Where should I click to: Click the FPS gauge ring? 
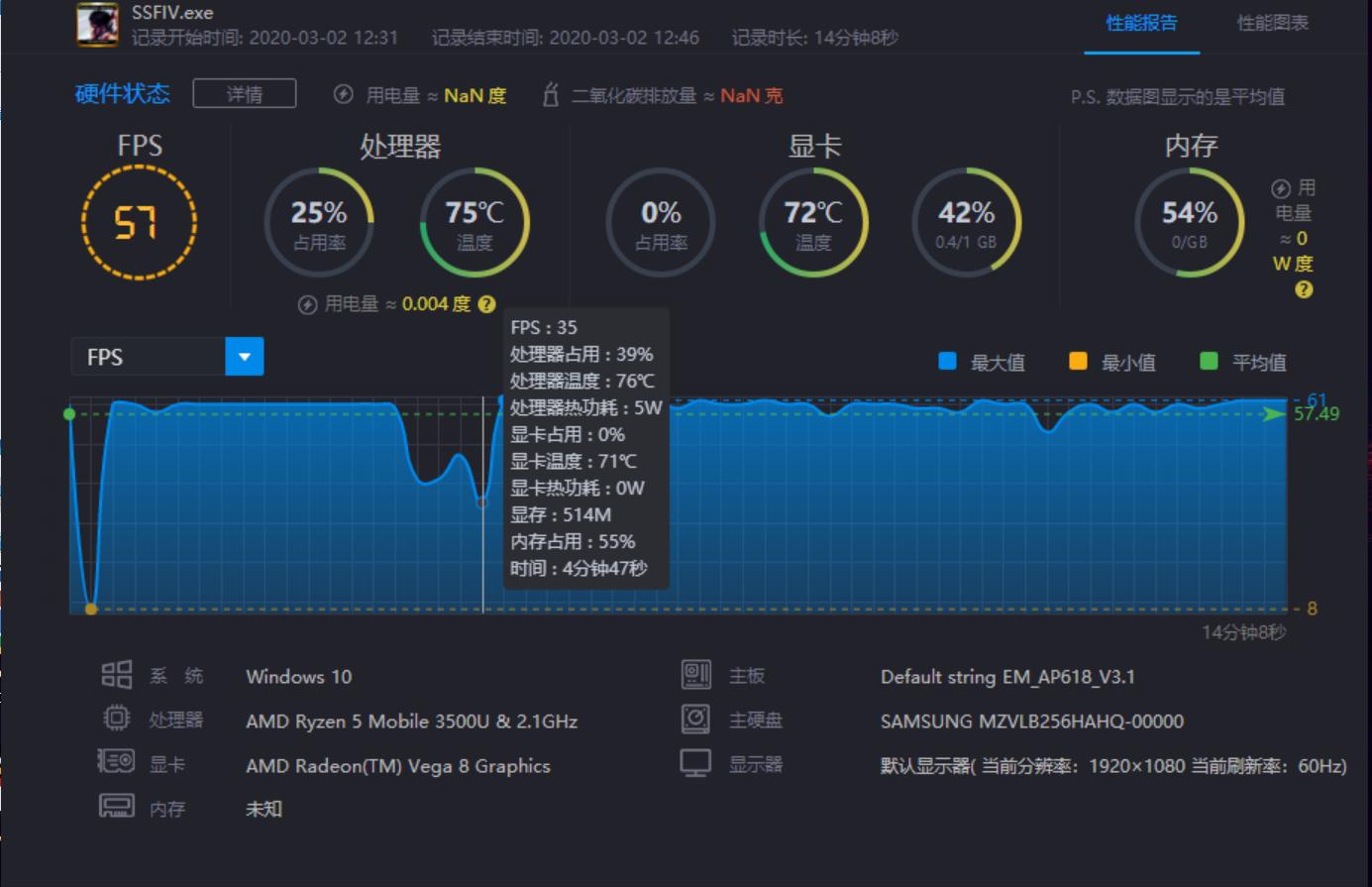pyautogui.click(x=142, y=223)
